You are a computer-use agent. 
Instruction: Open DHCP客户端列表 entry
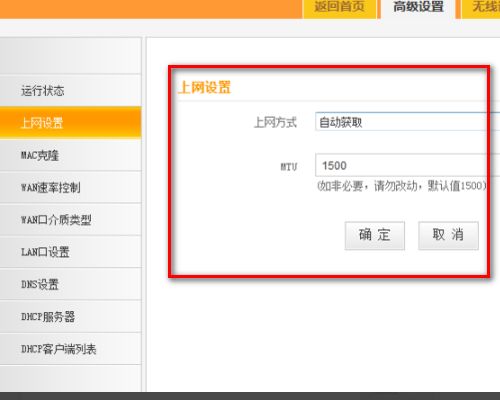click(x=70, y=349)
